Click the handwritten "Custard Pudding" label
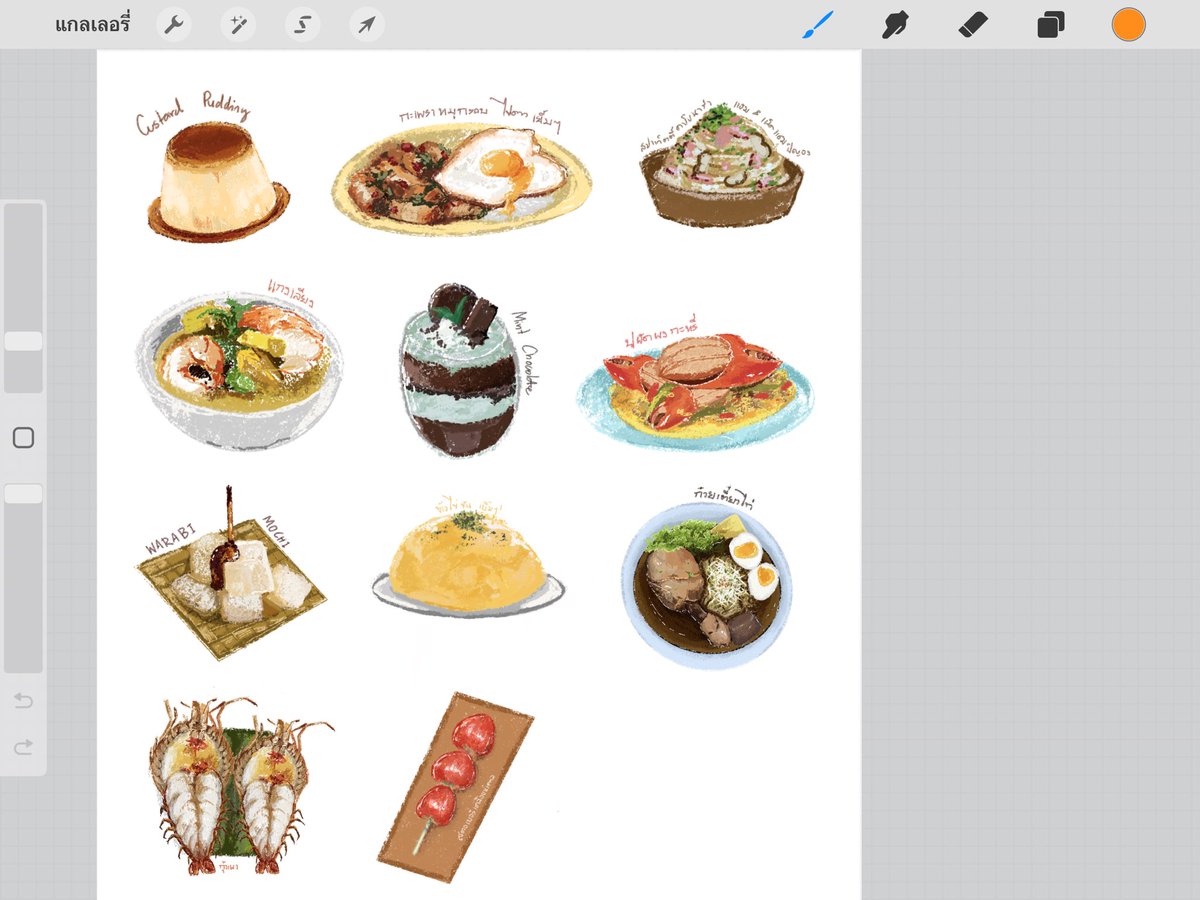This screenshot has width=1200, height=900. 193,112
